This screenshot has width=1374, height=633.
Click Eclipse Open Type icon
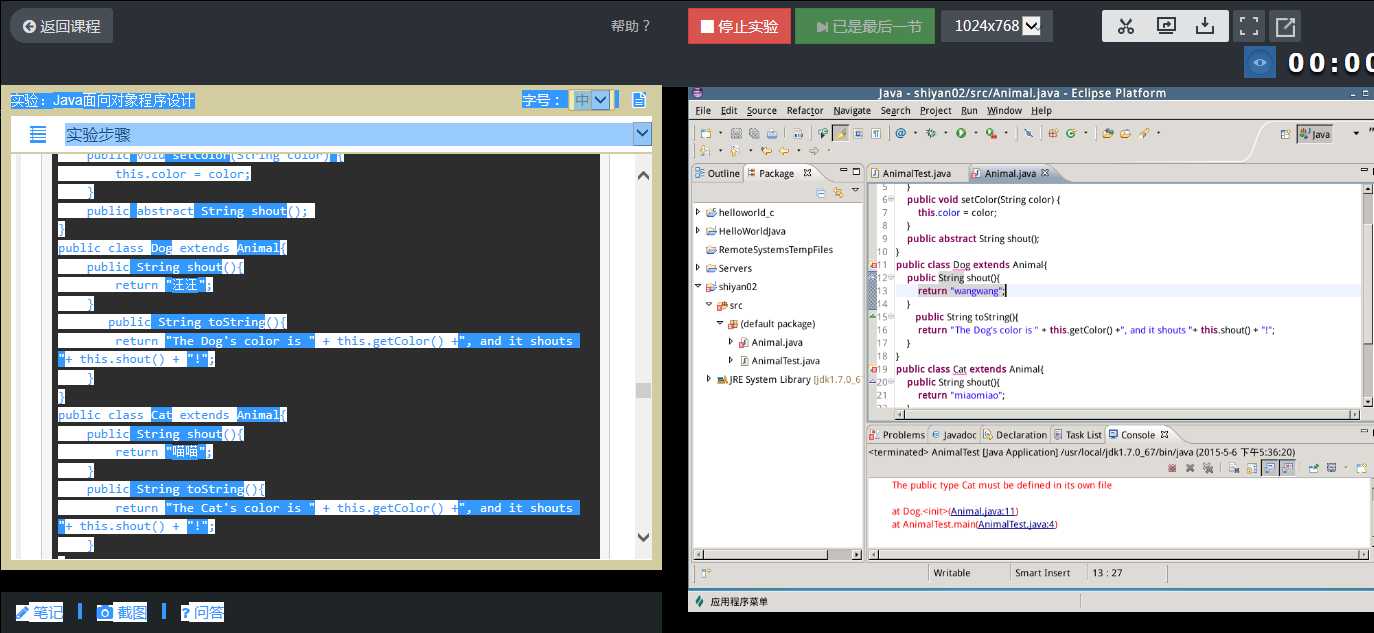pos(1107,133)
